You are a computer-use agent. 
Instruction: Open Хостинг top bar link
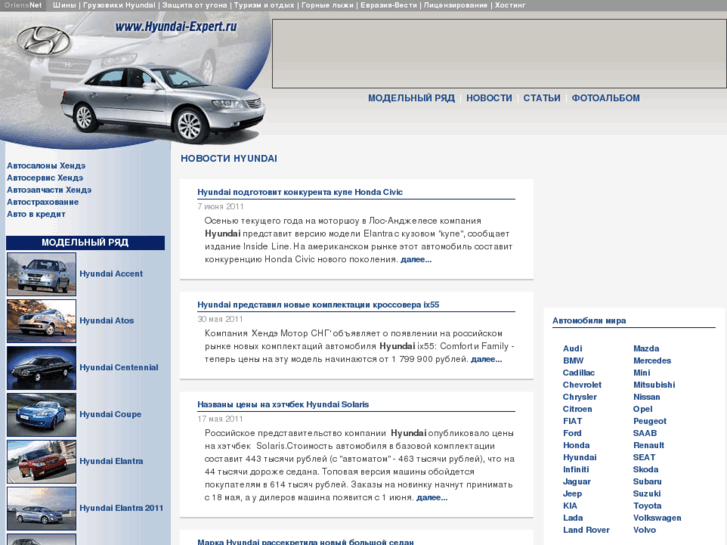tap(510, 5)
